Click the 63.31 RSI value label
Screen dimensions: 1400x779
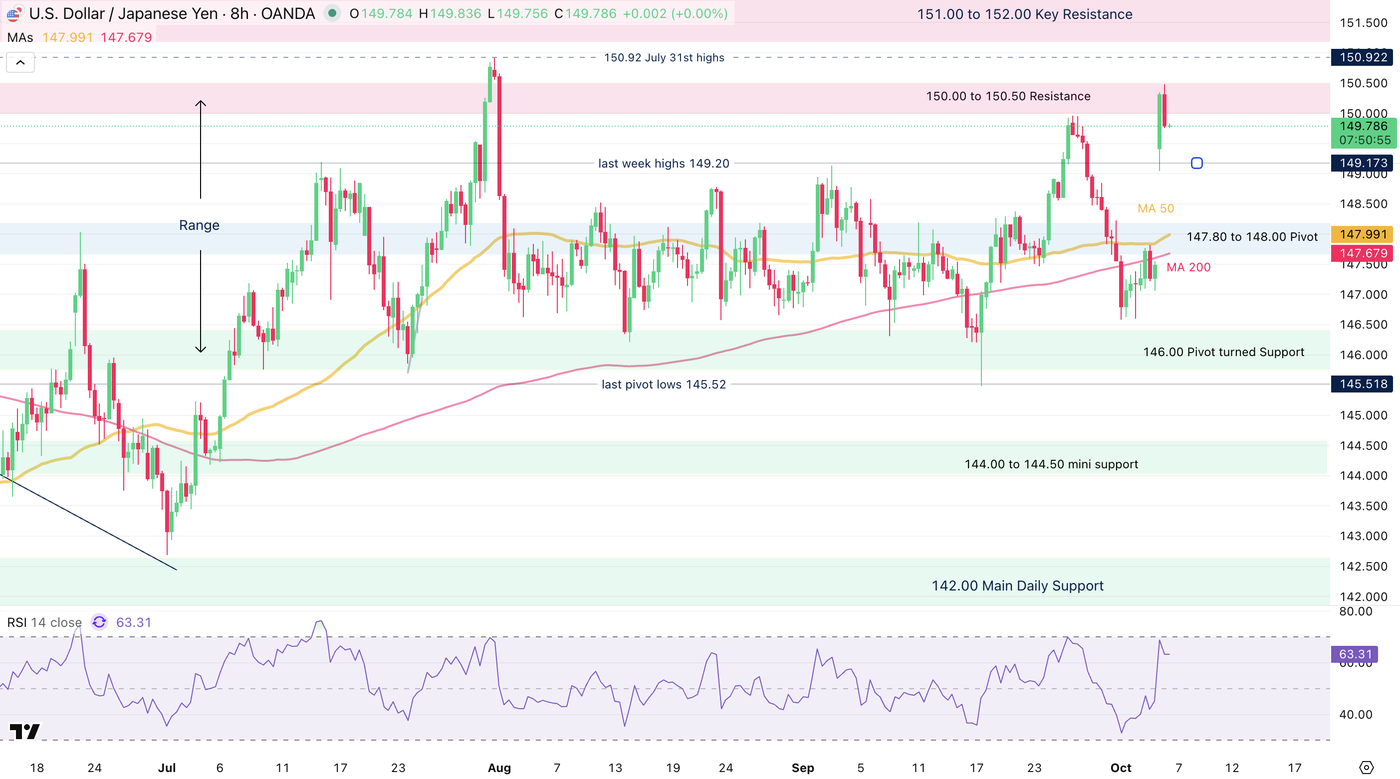pos(135,622)
